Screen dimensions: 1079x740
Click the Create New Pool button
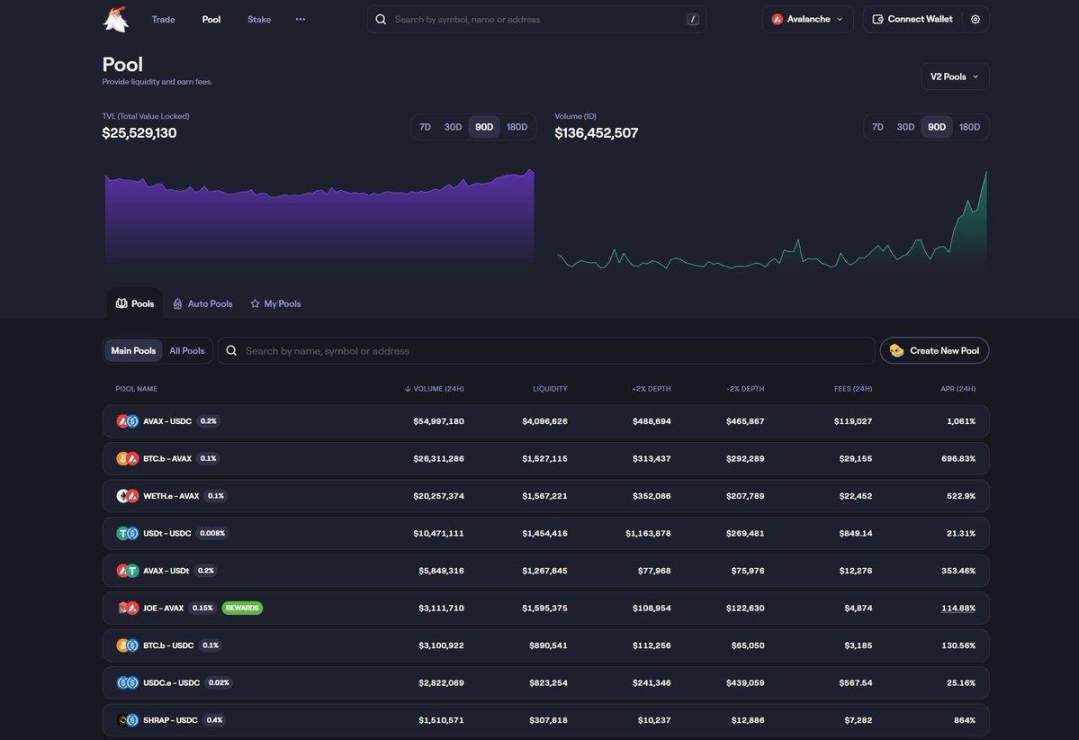point(934,351)
